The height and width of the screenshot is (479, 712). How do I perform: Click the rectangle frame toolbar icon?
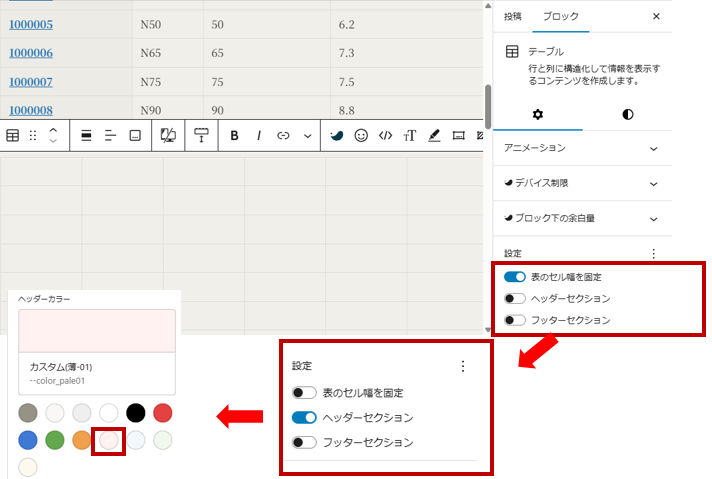tap(459, 135)
